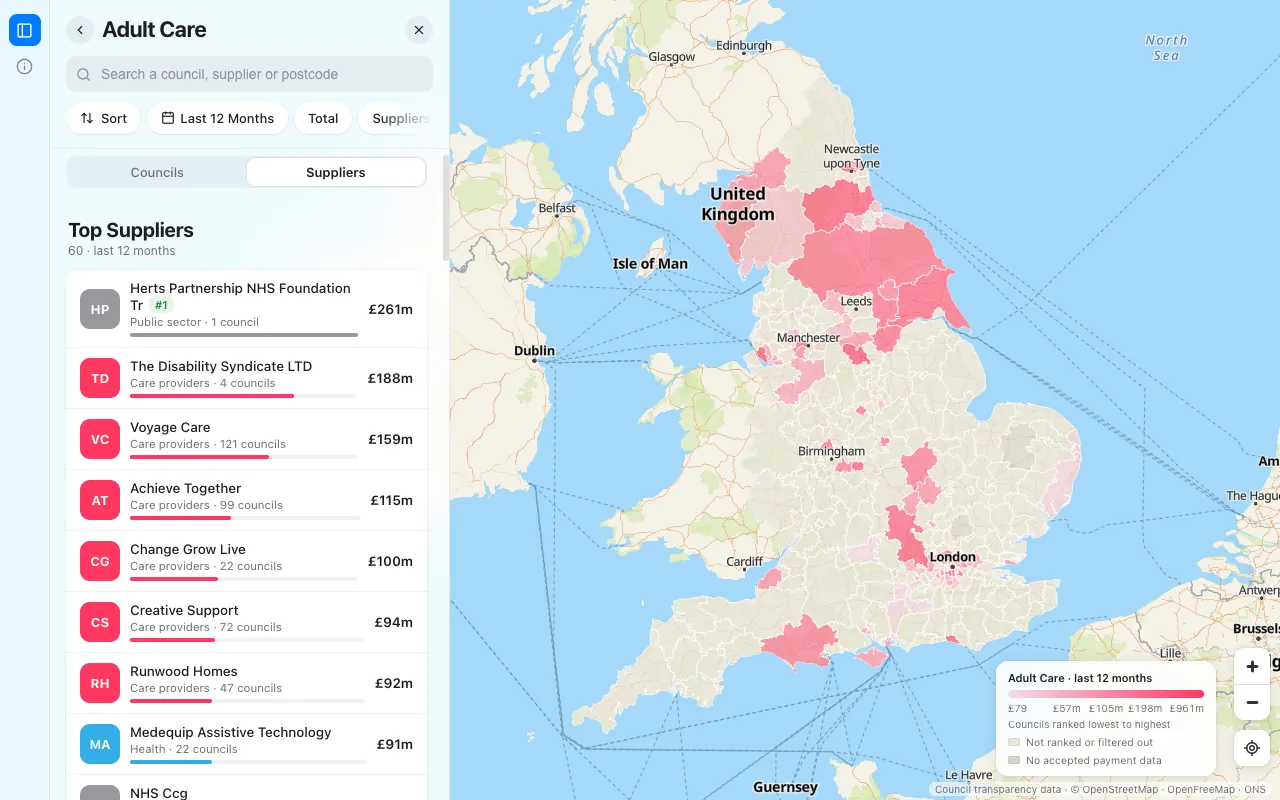
Task: Open Herts Partnership NHS Foundation Tr supplier
Action: pyautogui.click(x=247, y=309)
